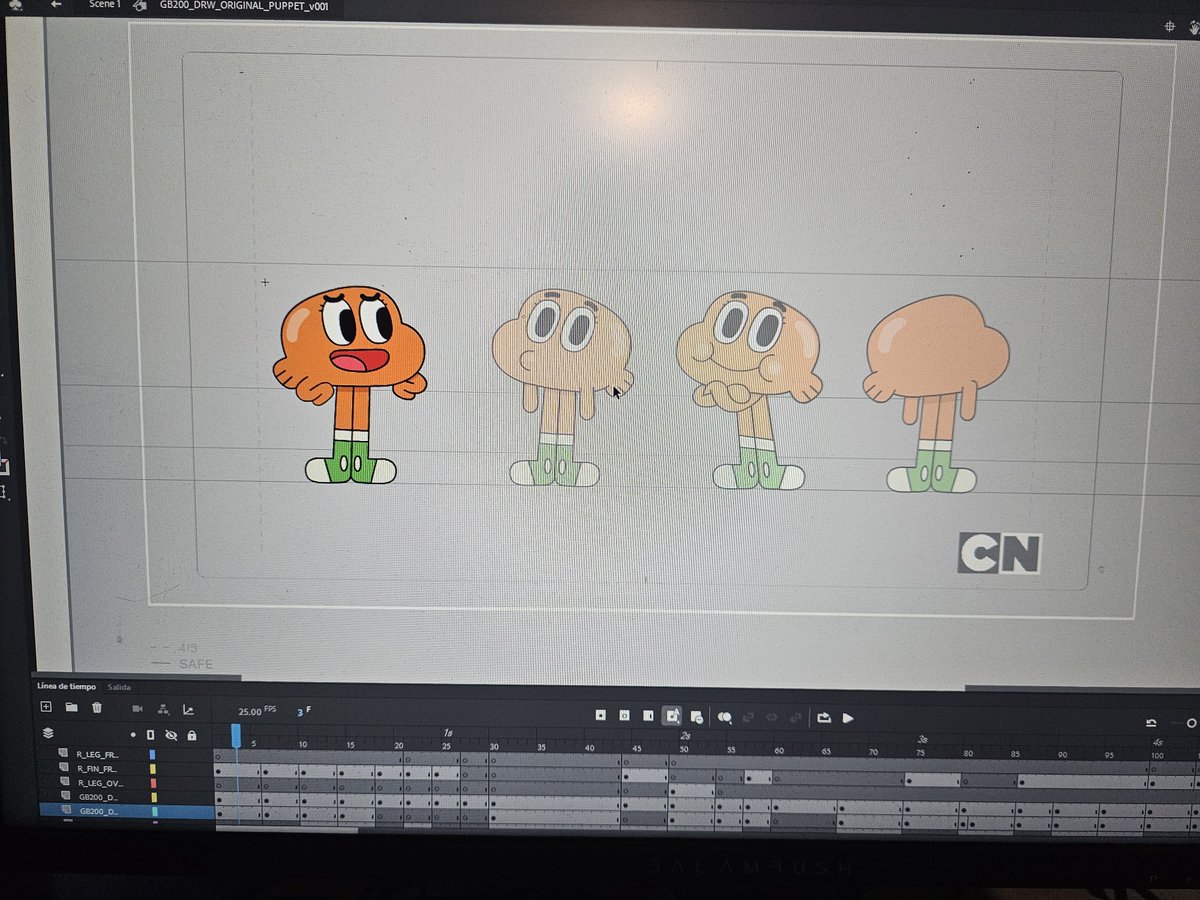The height and width of the screenshot is (900, 1200).
Task: Click the remove frame icon
Action: 696,717
